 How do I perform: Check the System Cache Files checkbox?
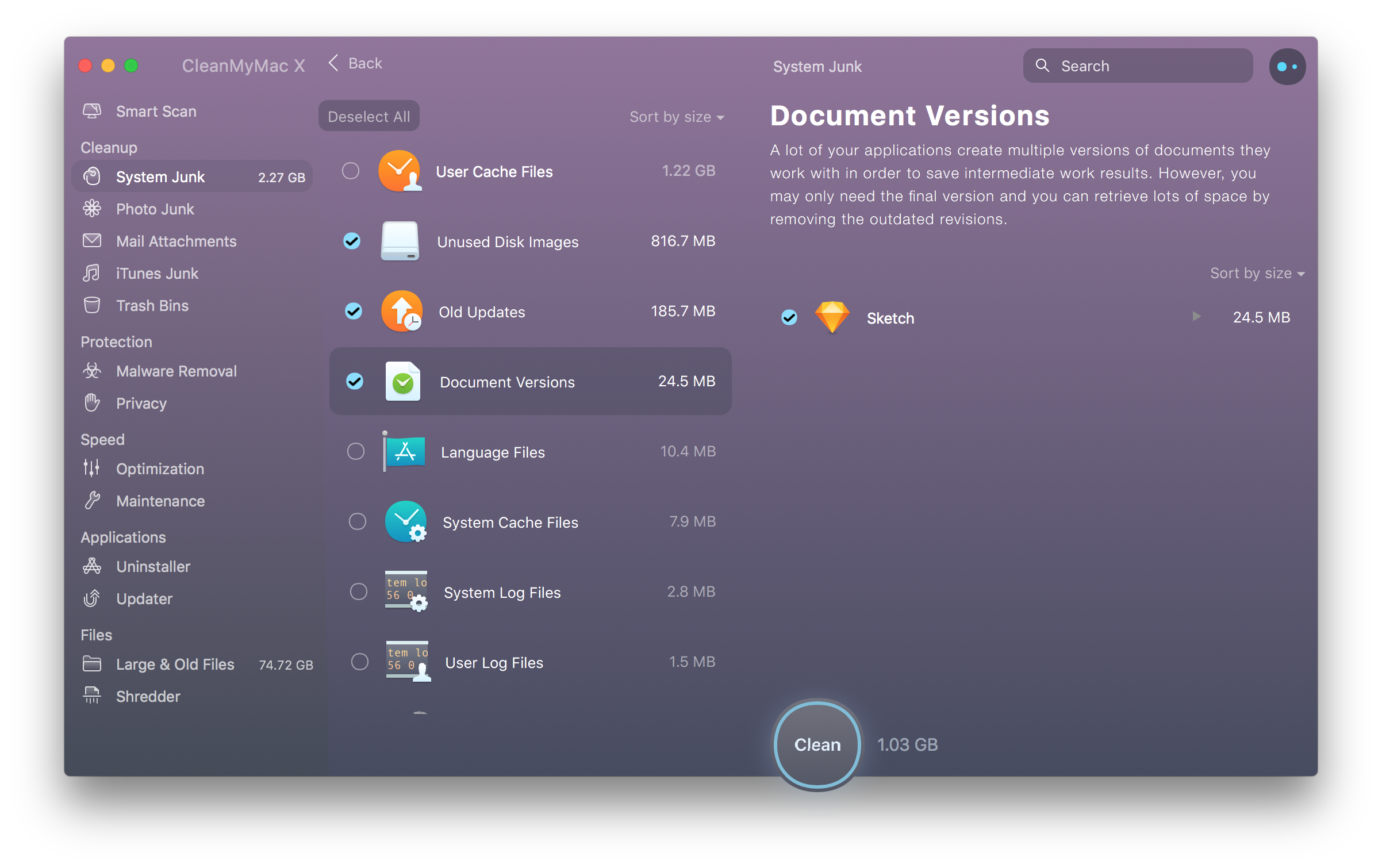(357, 521)
